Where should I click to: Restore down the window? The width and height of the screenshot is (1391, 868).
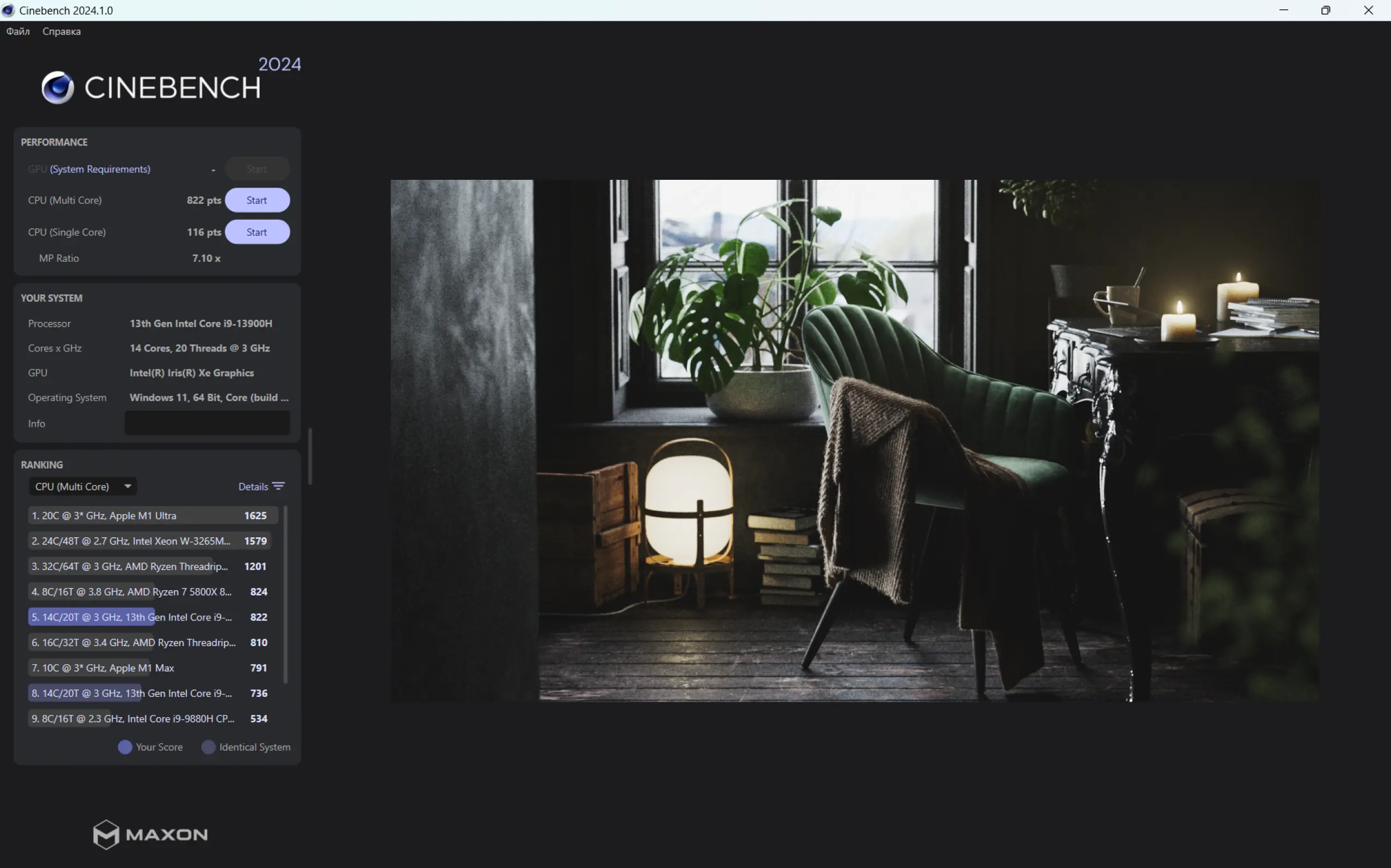[1325, 10]
